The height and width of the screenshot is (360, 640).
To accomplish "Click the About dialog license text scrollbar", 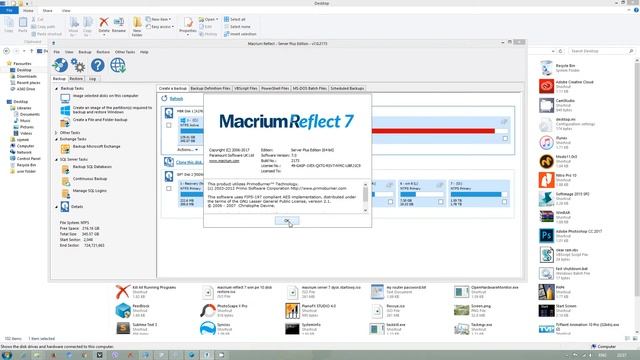I will (x=365, y=197).
